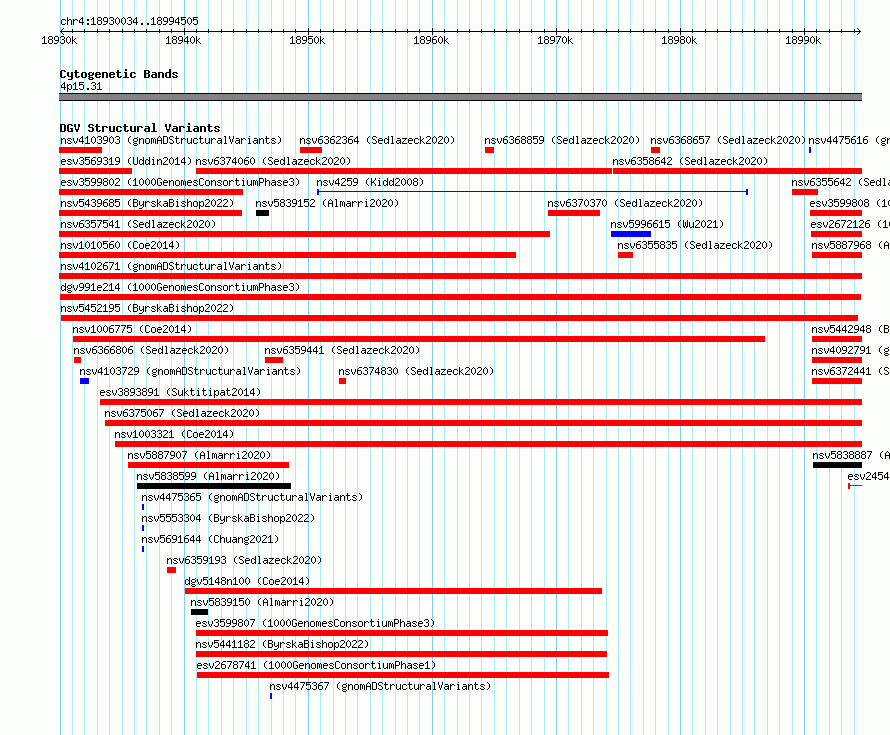Click the black bar under nsv5838887
The image size is (890, 735).
[x=837, y=465]
